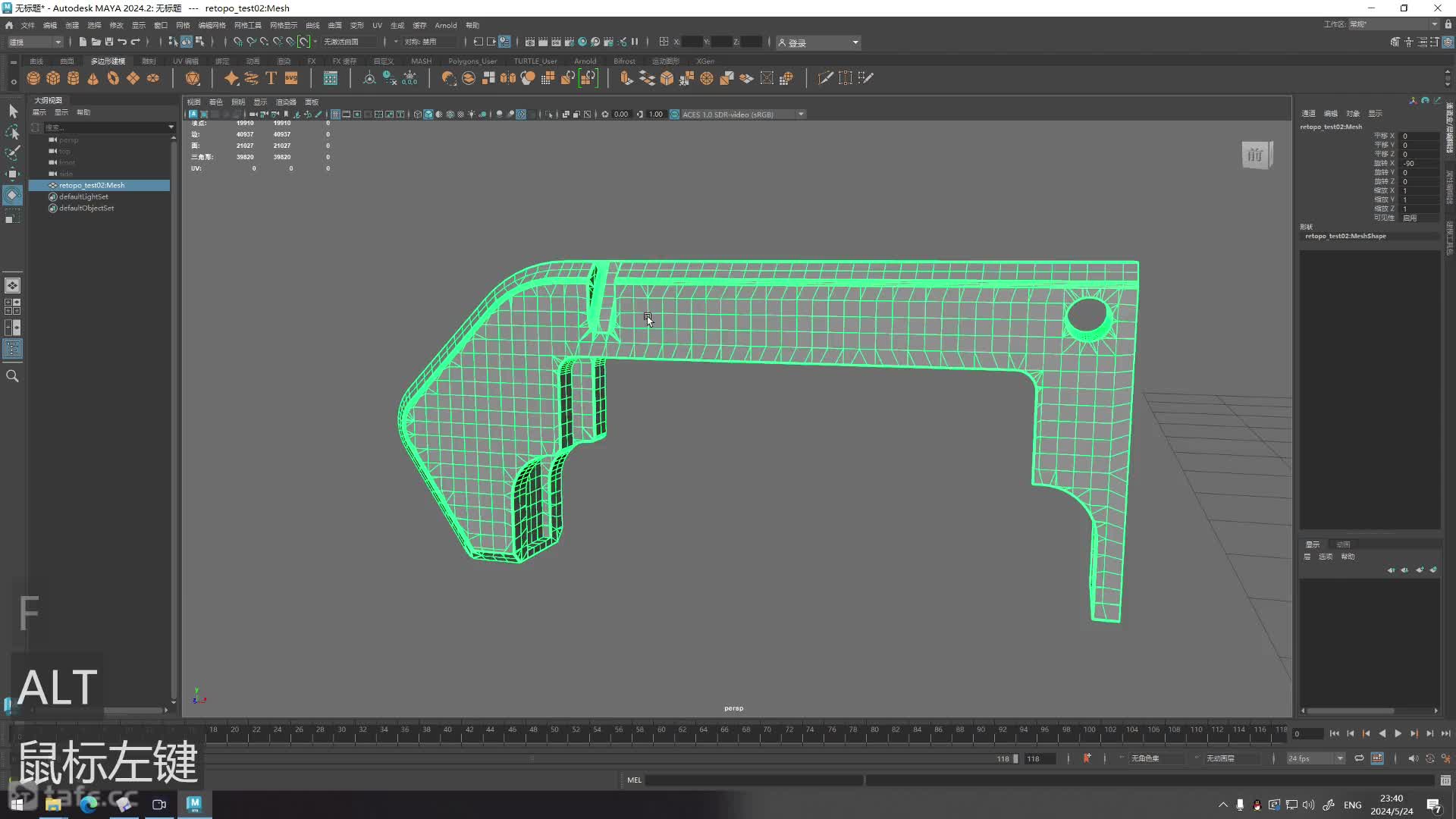Create a polygon cube from shelf
The width and height of the screenshot is (1456, 819).
coord(53,78)
